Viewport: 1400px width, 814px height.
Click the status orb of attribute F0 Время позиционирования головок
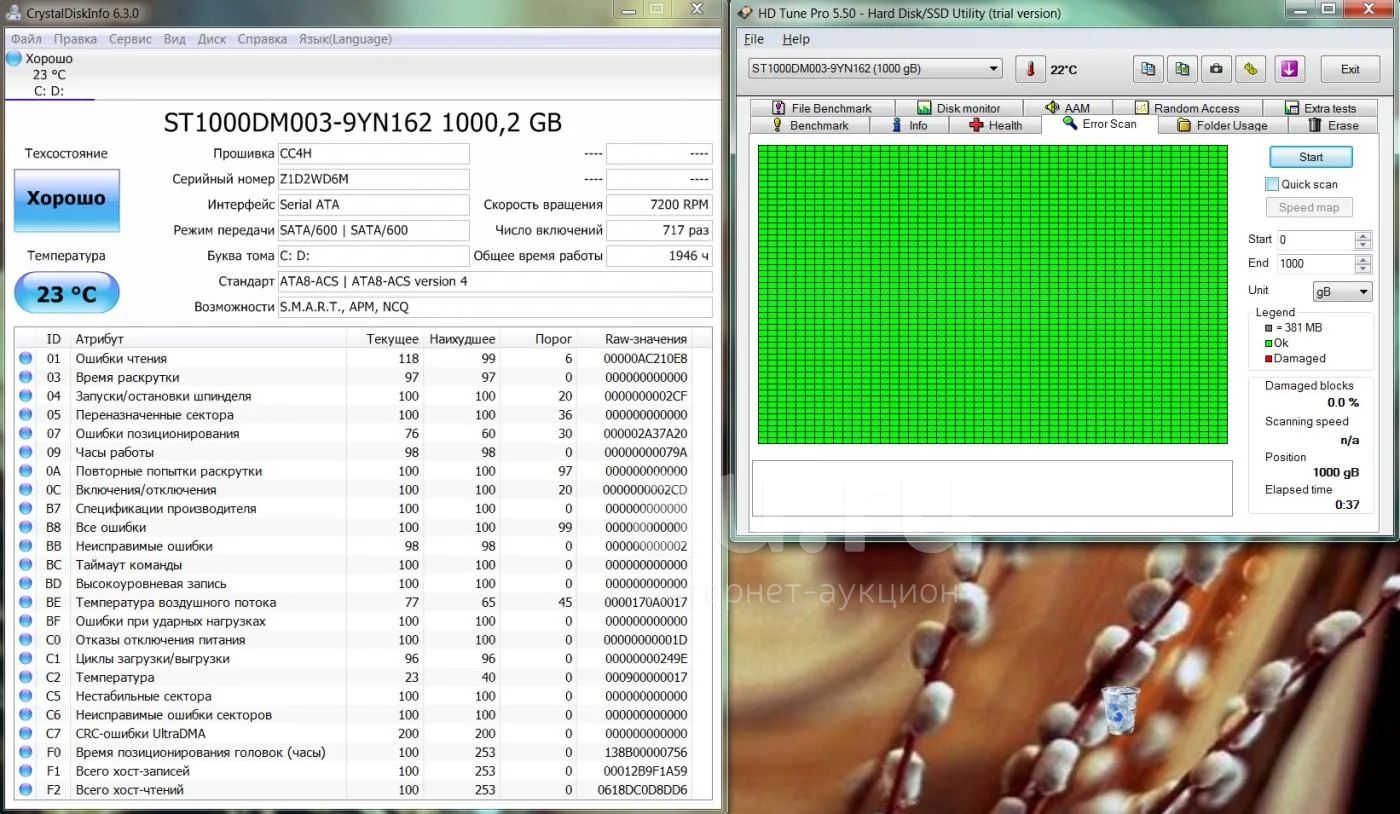click(x=26, y=752)
